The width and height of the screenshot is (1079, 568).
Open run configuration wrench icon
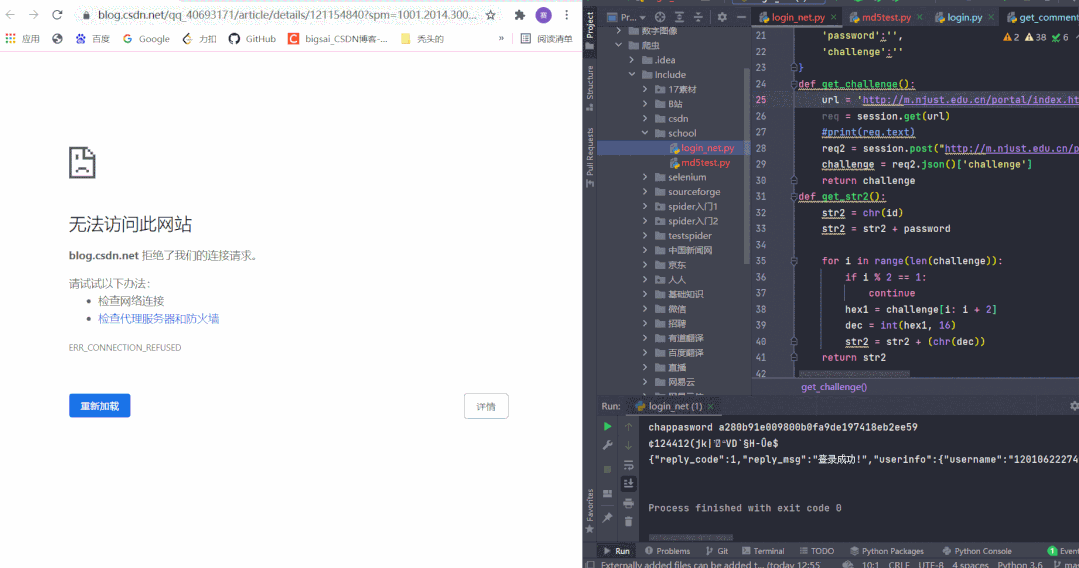coord(607,445)
